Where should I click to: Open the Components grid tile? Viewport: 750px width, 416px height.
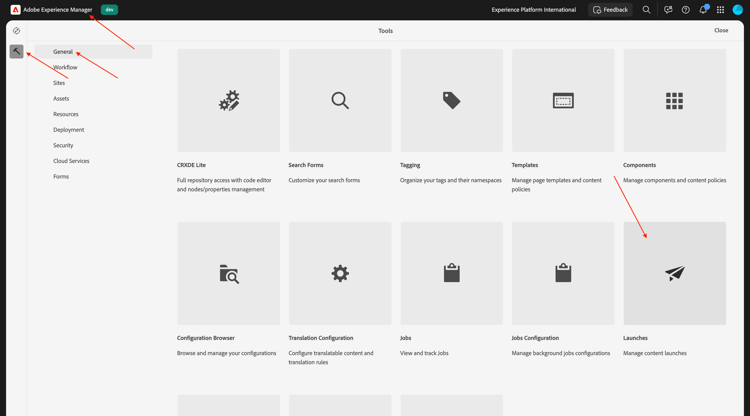pos(674,100)
